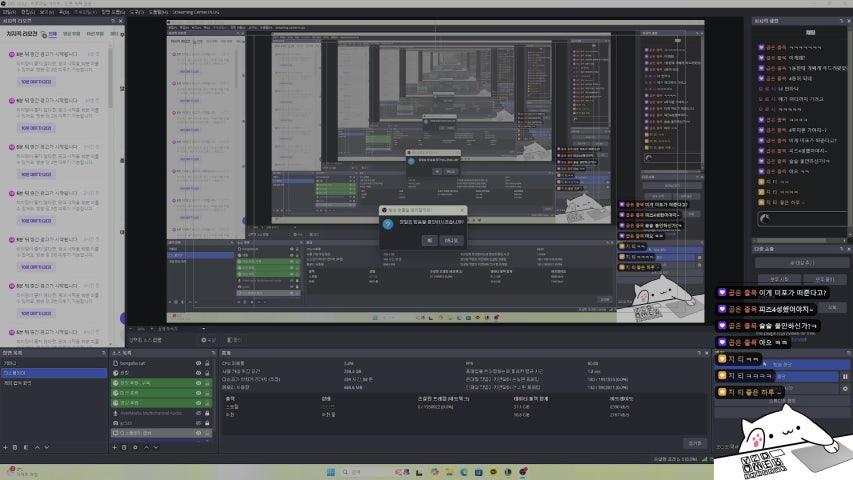This screenshot has width=853, height=480.
Task: Switch to the 미션 후원 tab
Action: pos(95,34)
